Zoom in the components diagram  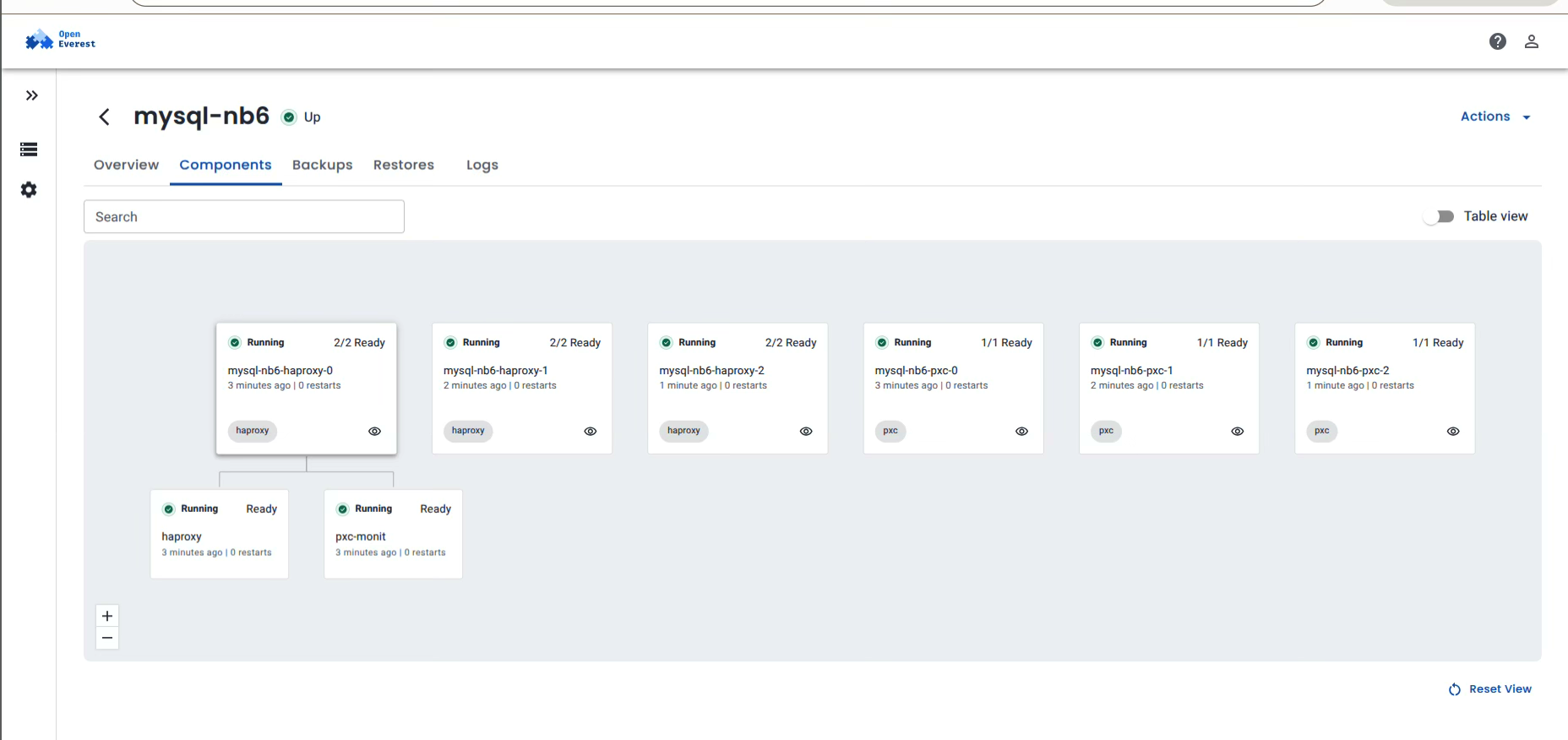tap(107, 616)
